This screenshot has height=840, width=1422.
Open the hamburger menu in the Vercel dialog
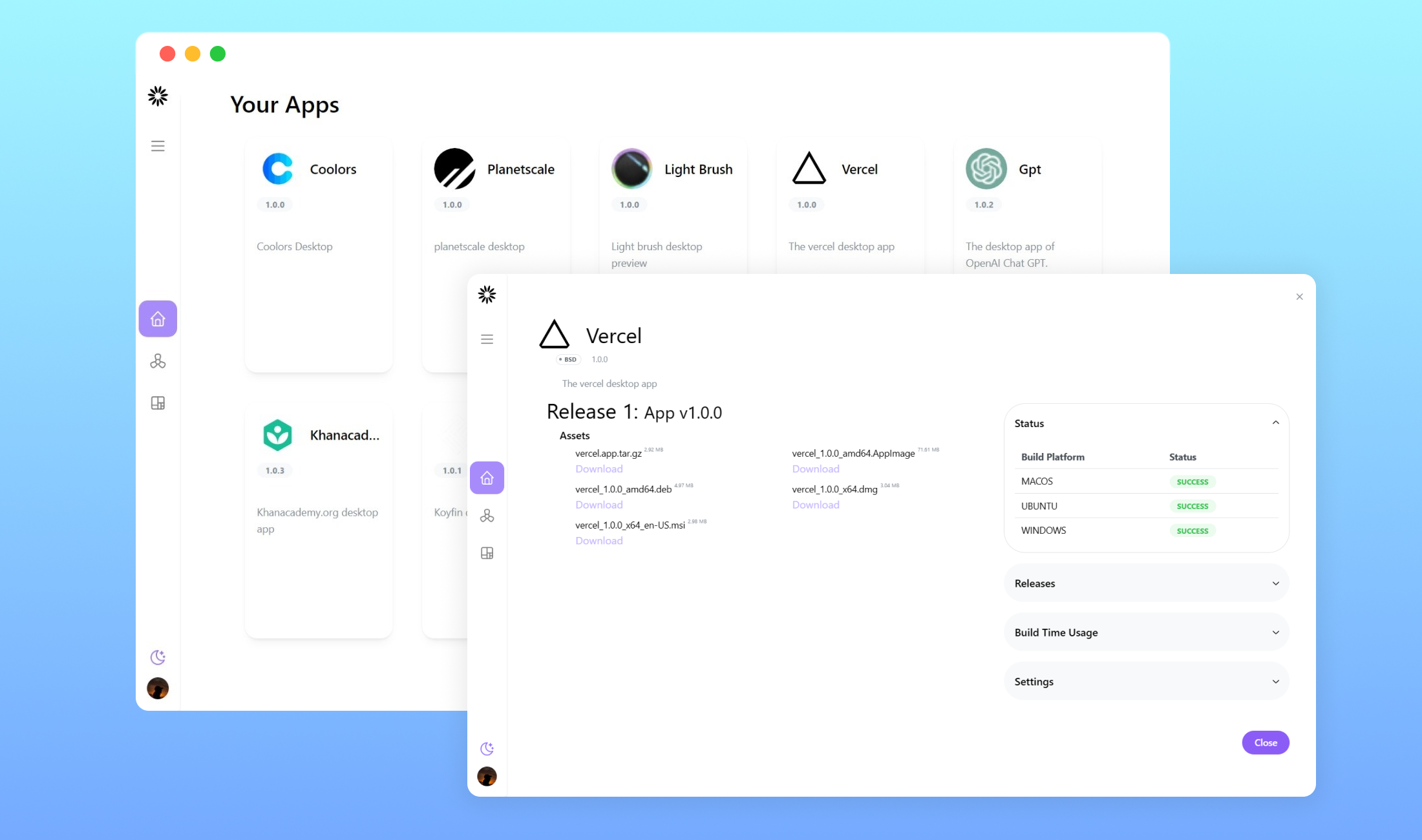click(487, 339)
